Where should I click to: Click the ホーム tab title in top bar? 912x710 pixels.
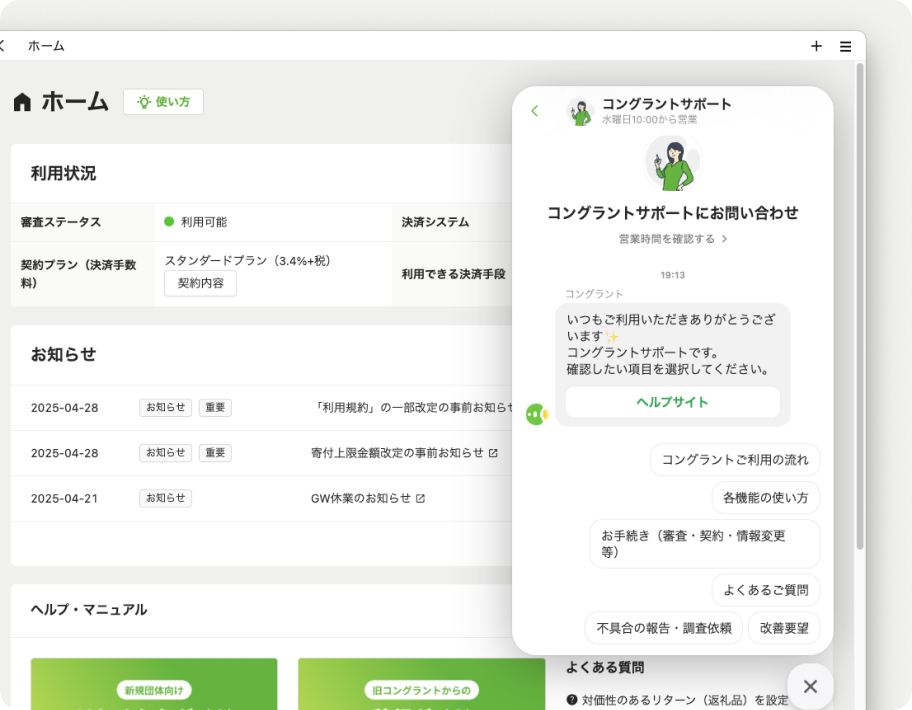[46, 46]
